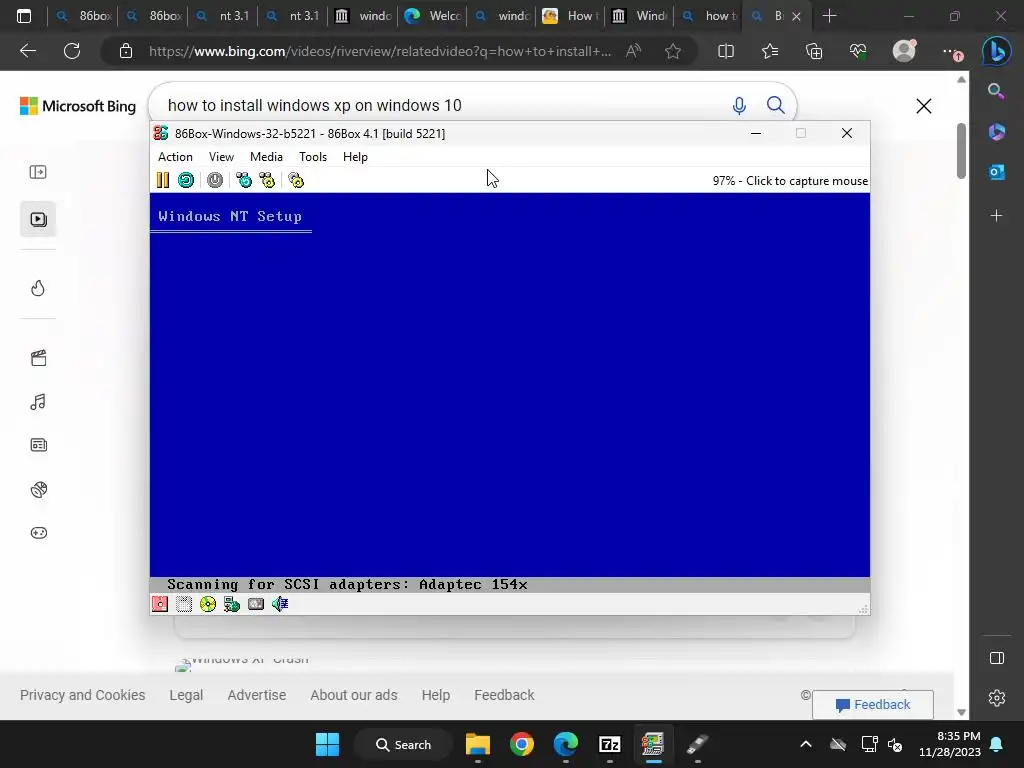Image resolution: width=1024 pixels, height=768 pixels.
Task: Start Read aloud in Edge
Action: [633, 51]
